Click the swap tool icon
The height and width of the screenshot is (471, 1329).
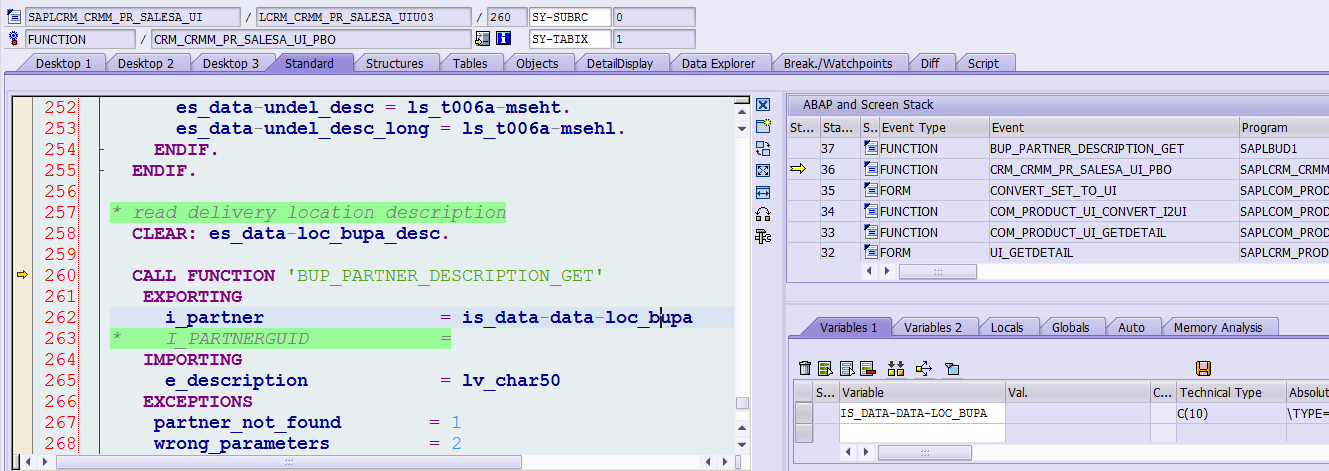pyautogui.click(x=763, y=148)
